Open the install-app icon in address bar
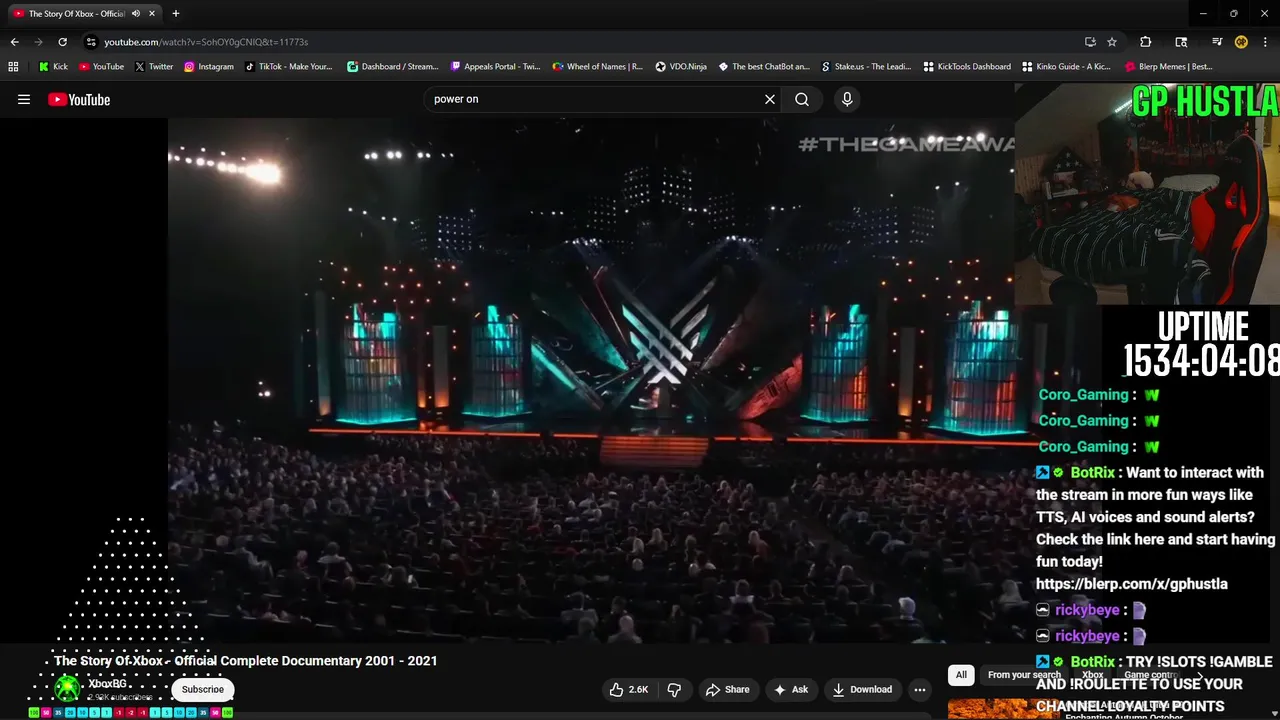 click(1090, 42)
